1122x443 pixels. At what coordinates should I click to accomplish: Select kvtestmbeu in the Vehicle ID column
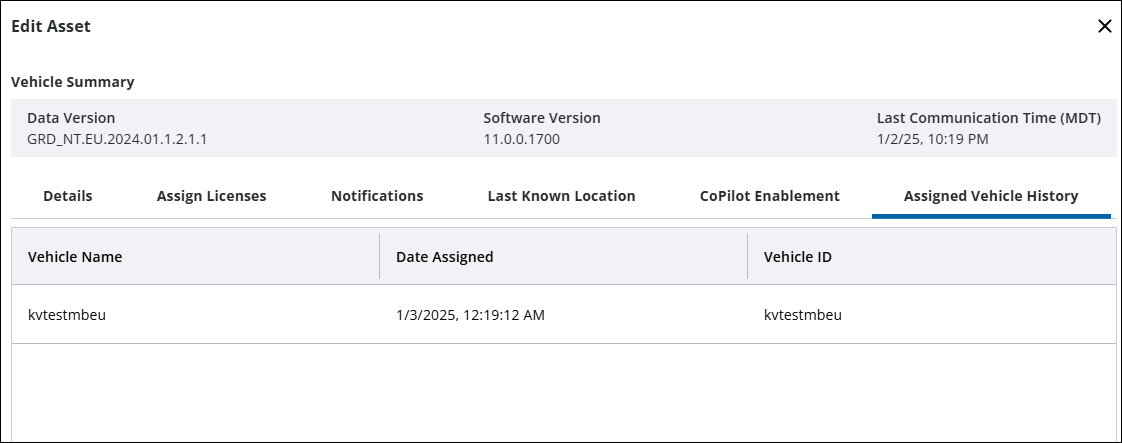pyautogui.click(x=803, y=315)
